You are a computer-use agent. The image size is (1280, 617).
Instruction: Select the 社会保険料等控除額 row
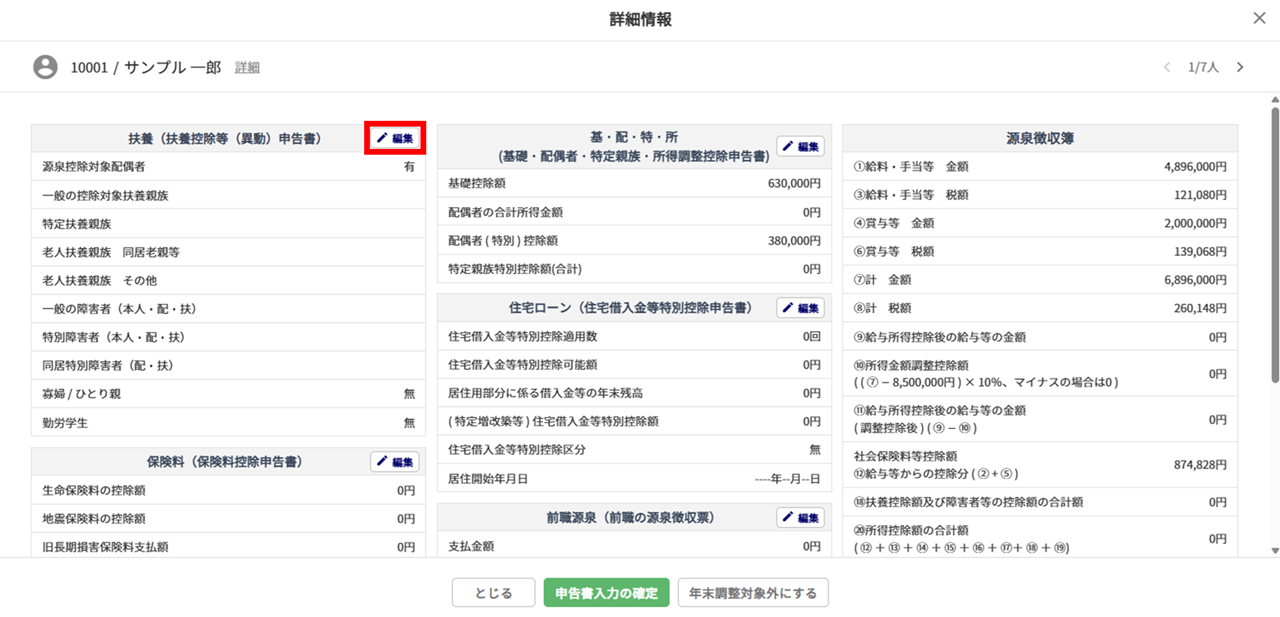point(1040,465)
